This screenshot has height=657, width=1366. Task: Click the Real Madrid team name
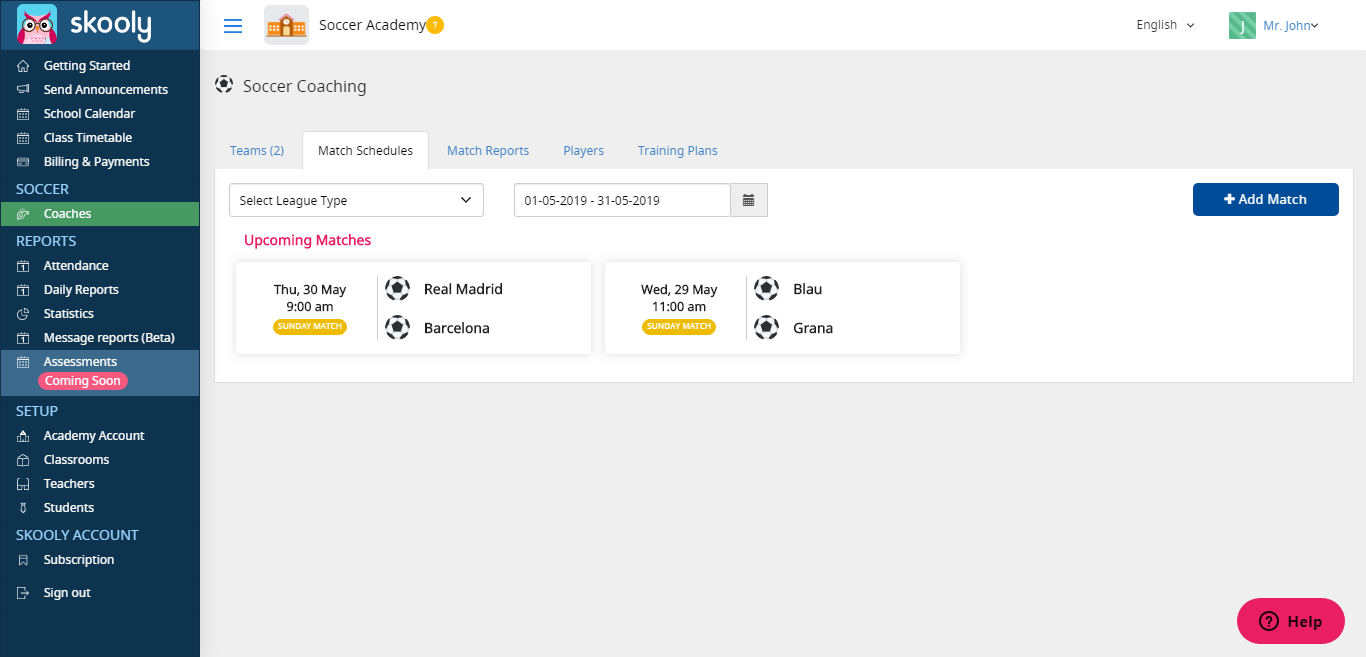pos(463,289)
